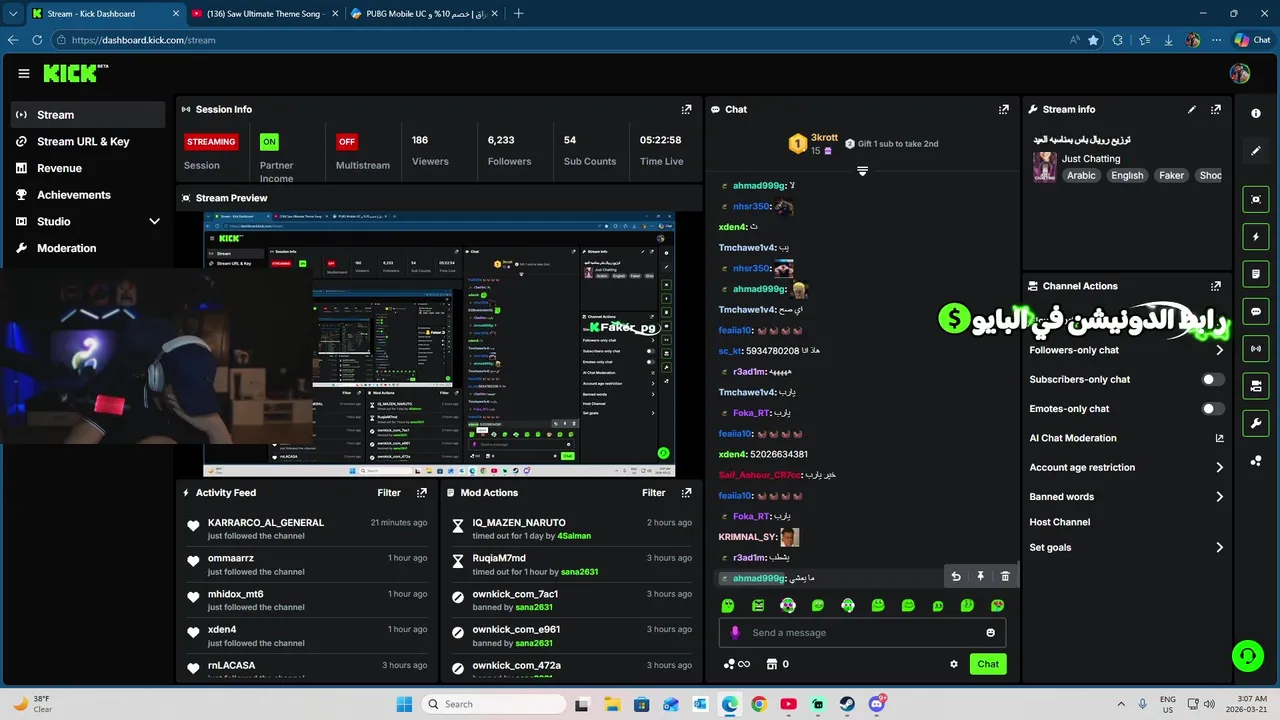The height and width of the screenshot is (720, 1280).
Task: Open chat settings gear icon
Action: point(953,664)
